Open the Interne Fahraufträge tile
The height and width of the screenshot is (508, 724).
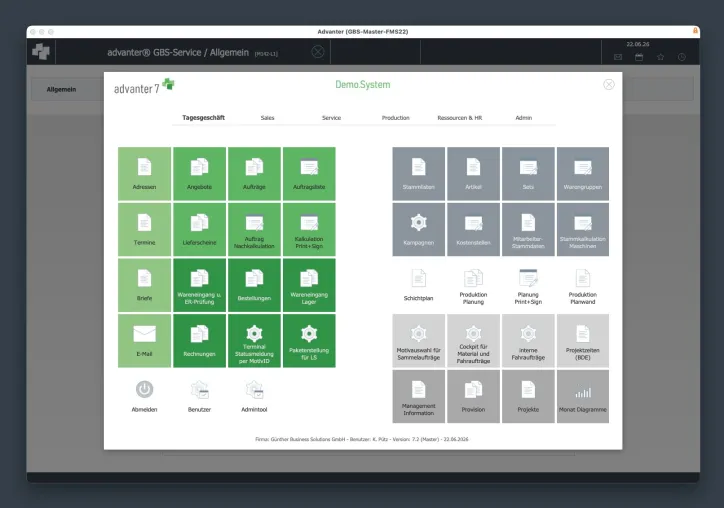(x=528, y=341)
